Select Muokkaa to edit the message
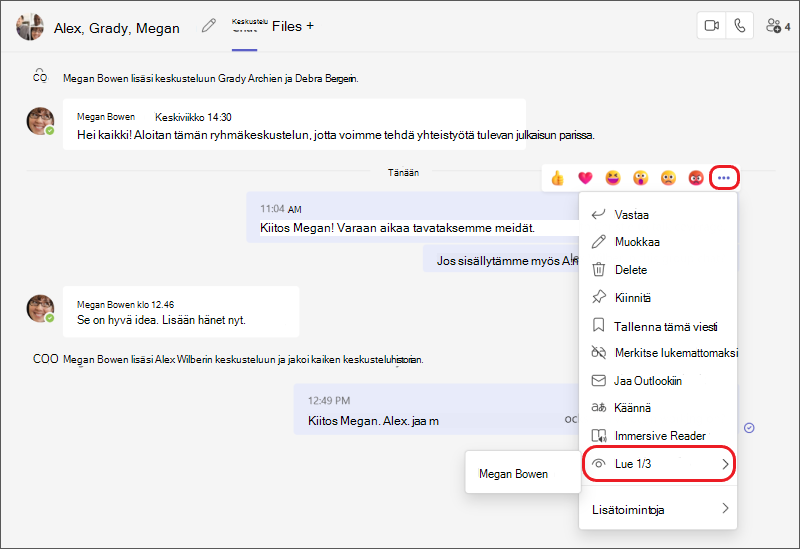 click(x=659, y=242)
